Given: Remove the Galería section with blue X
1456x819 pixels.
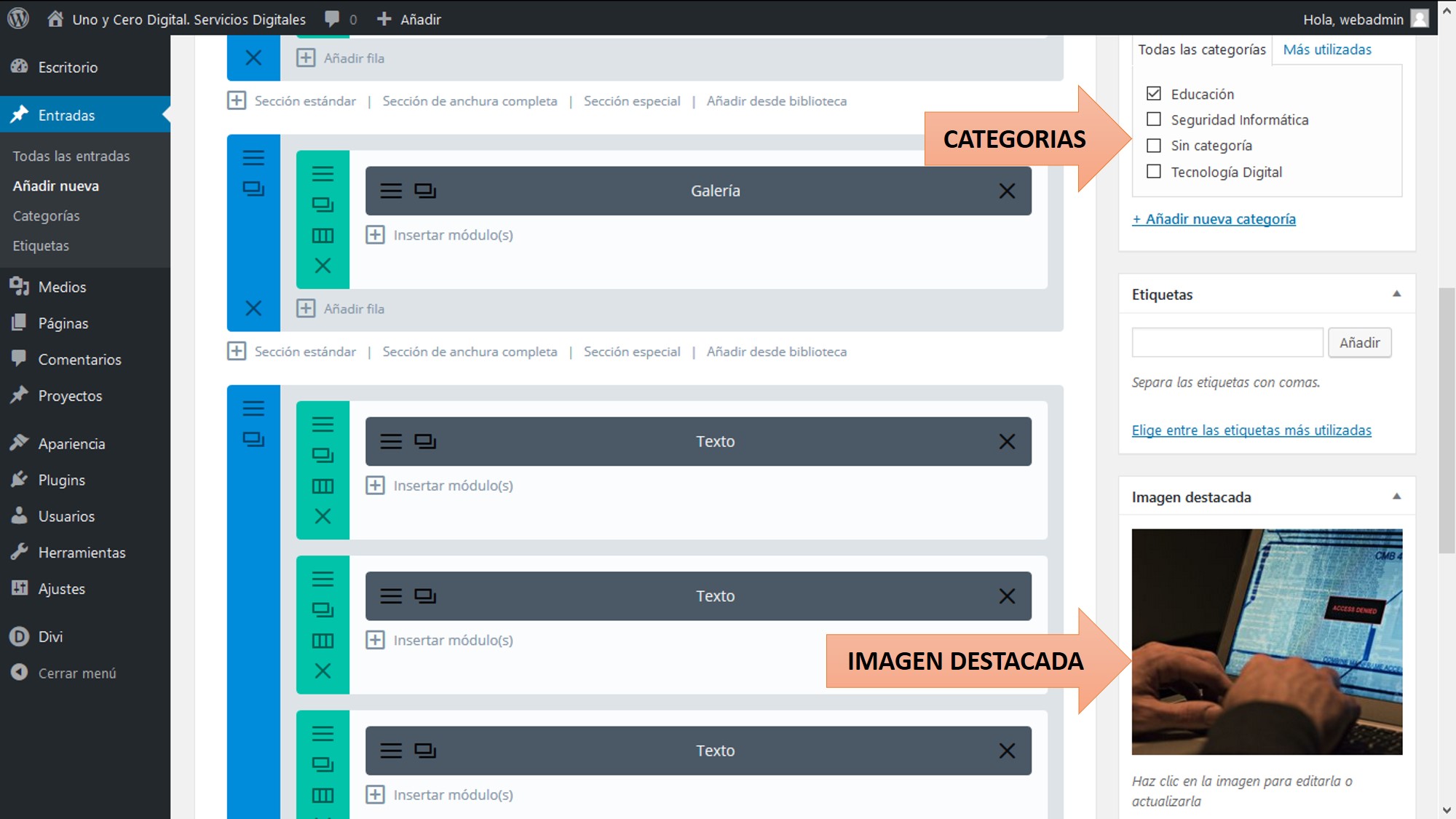Looking at the screenshot, I should [253, 308].
